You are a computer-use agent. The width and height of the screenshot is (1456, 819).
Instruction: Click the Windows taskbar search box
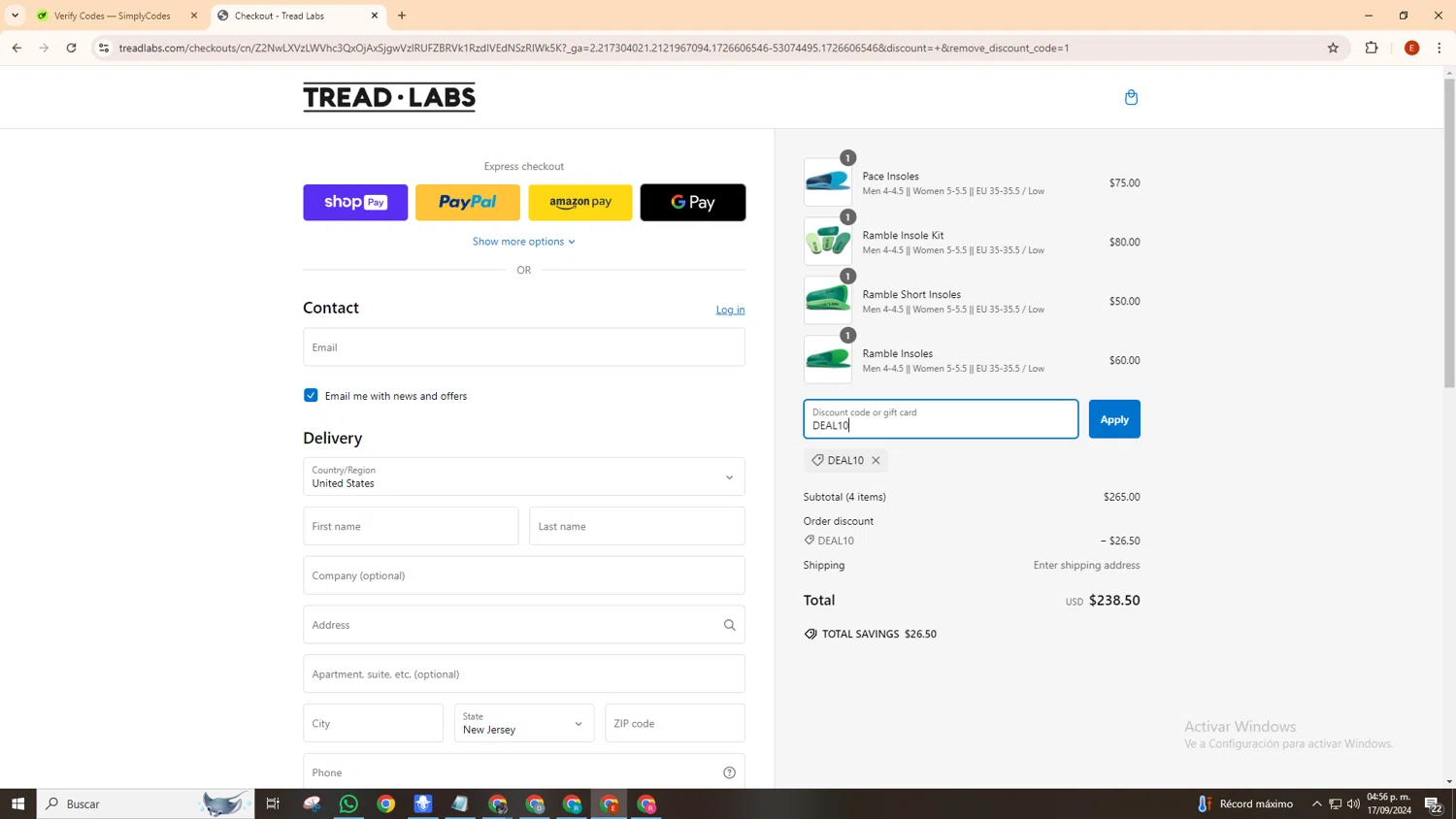146,803
